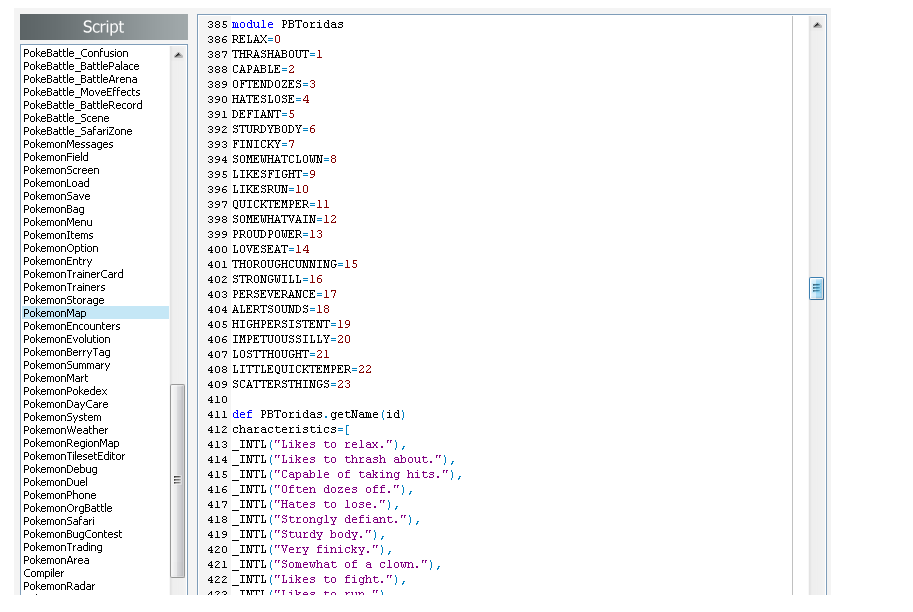Choose PokemonBerryTag script
This screenshot has height=612, width=913.
click(x=66, y=352)
